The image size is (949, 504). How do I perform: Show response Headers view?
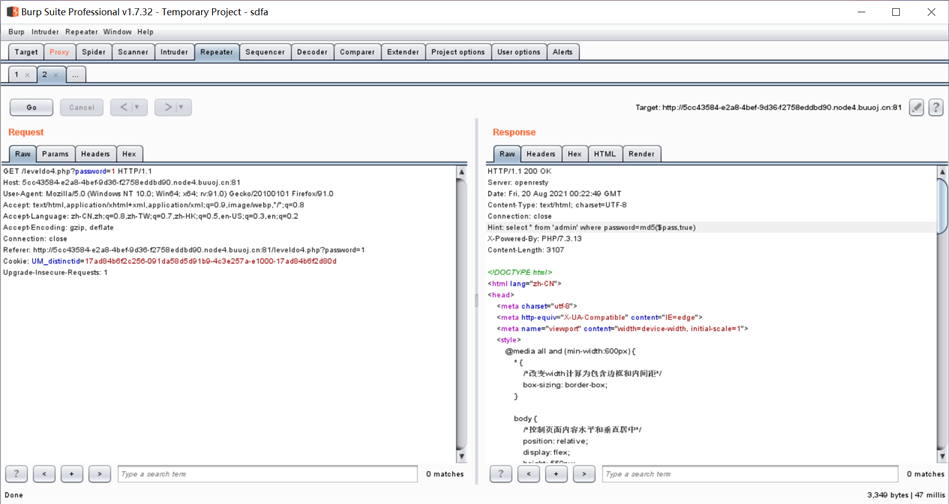540,154
